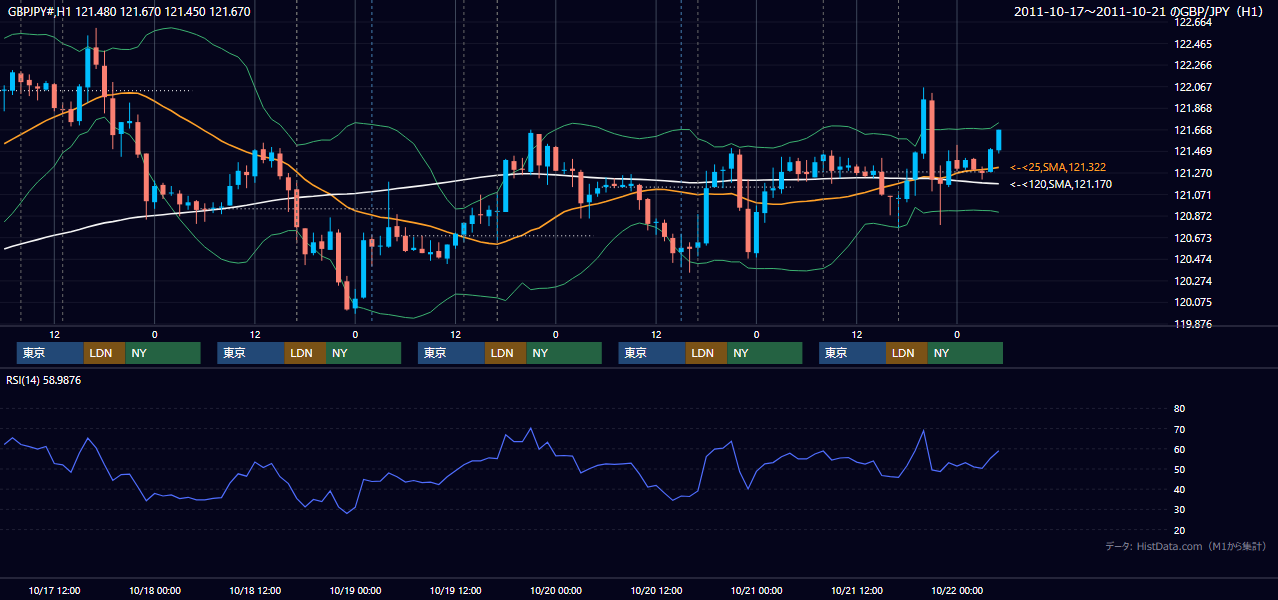Click the leftmost LDN session block
This screenshot has height=600, width=1278.
104,353
